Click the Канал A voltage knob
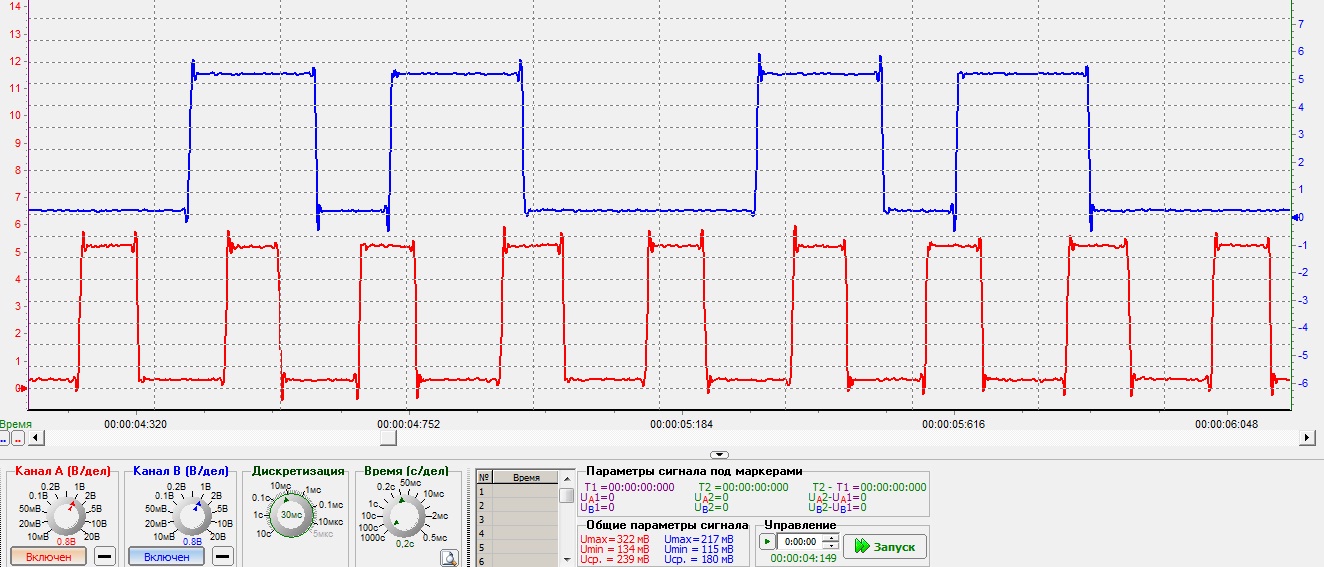 click(x=67, y=517)
